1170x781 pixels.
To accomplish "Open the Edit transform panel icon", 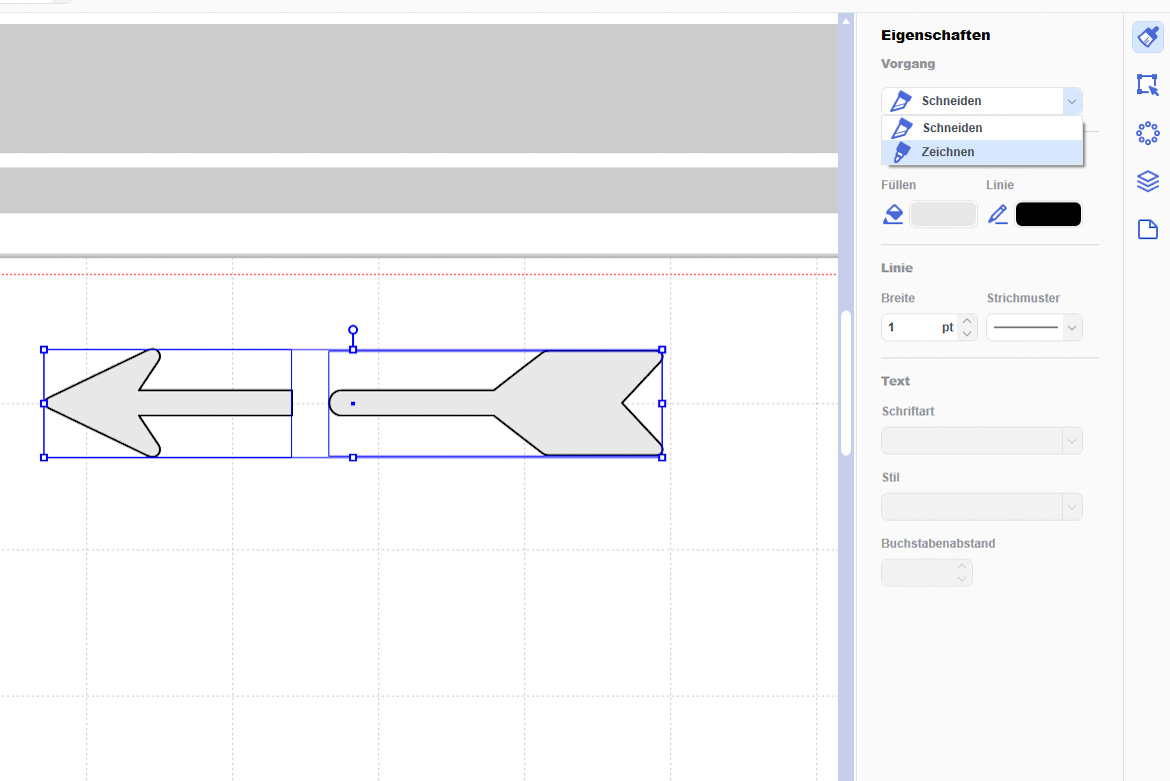I will coord(1147,85).
